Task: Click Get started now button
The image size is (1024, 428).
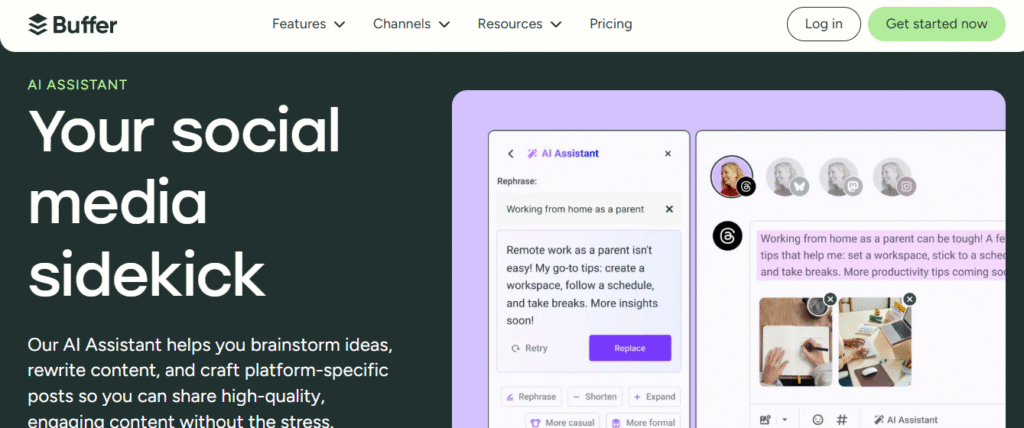Action: point(936,24)
